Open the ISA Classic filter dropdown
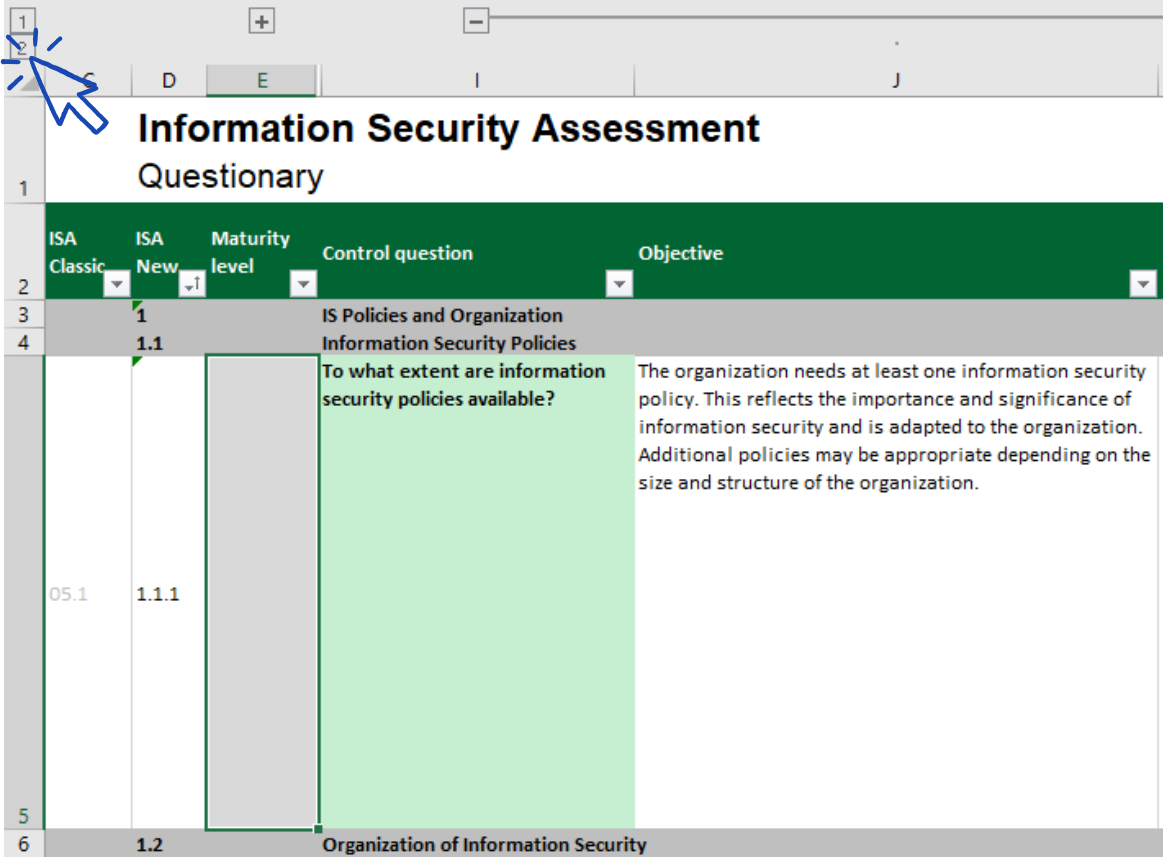The width and height of the screenshot is (1163, 857). [x=117, y=286]
